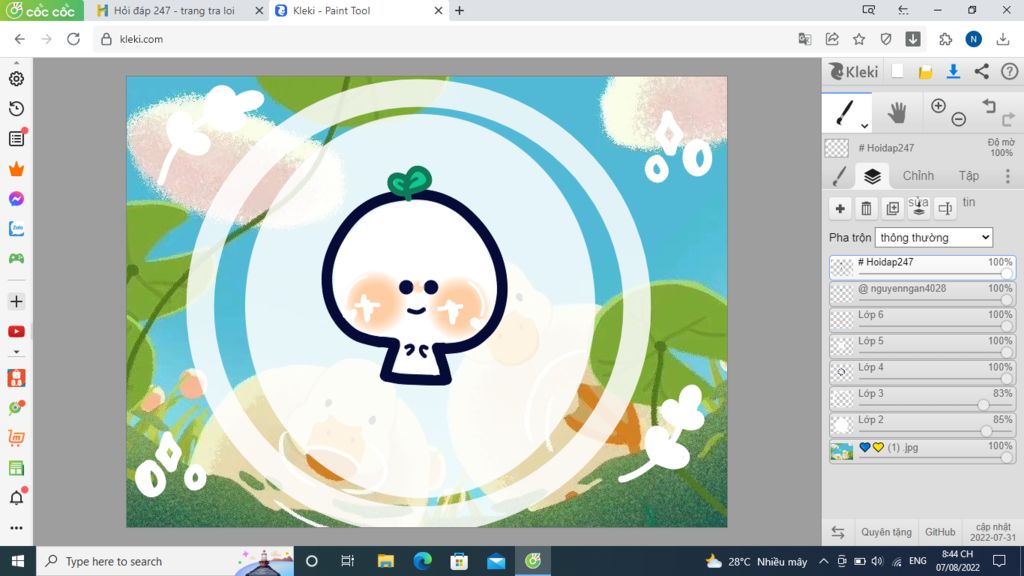Screen dimensions: 1024x576
Task: Create a new blank image
Action: pyautogui.click(x=897, y=71)
